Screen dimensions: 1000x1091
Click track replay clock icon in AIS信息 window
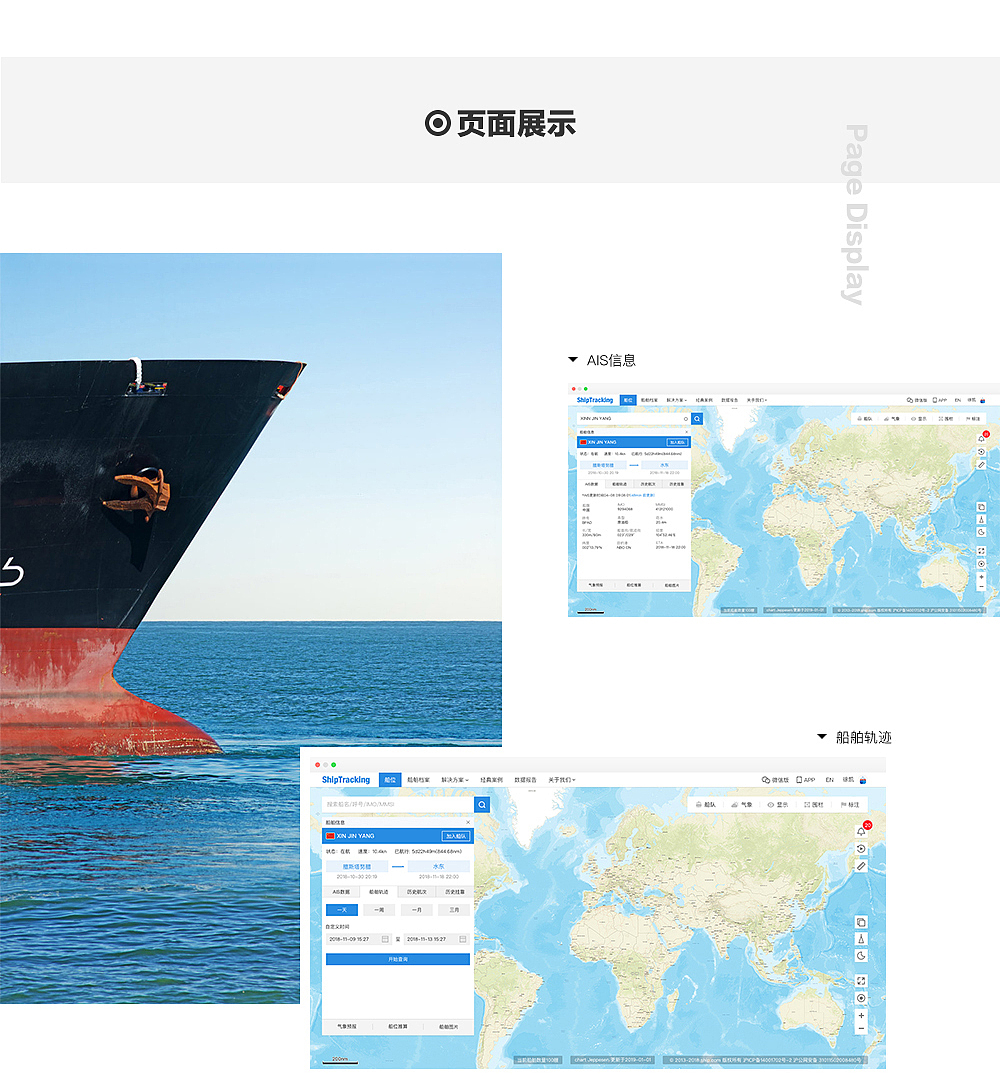(x=981, y=452)
